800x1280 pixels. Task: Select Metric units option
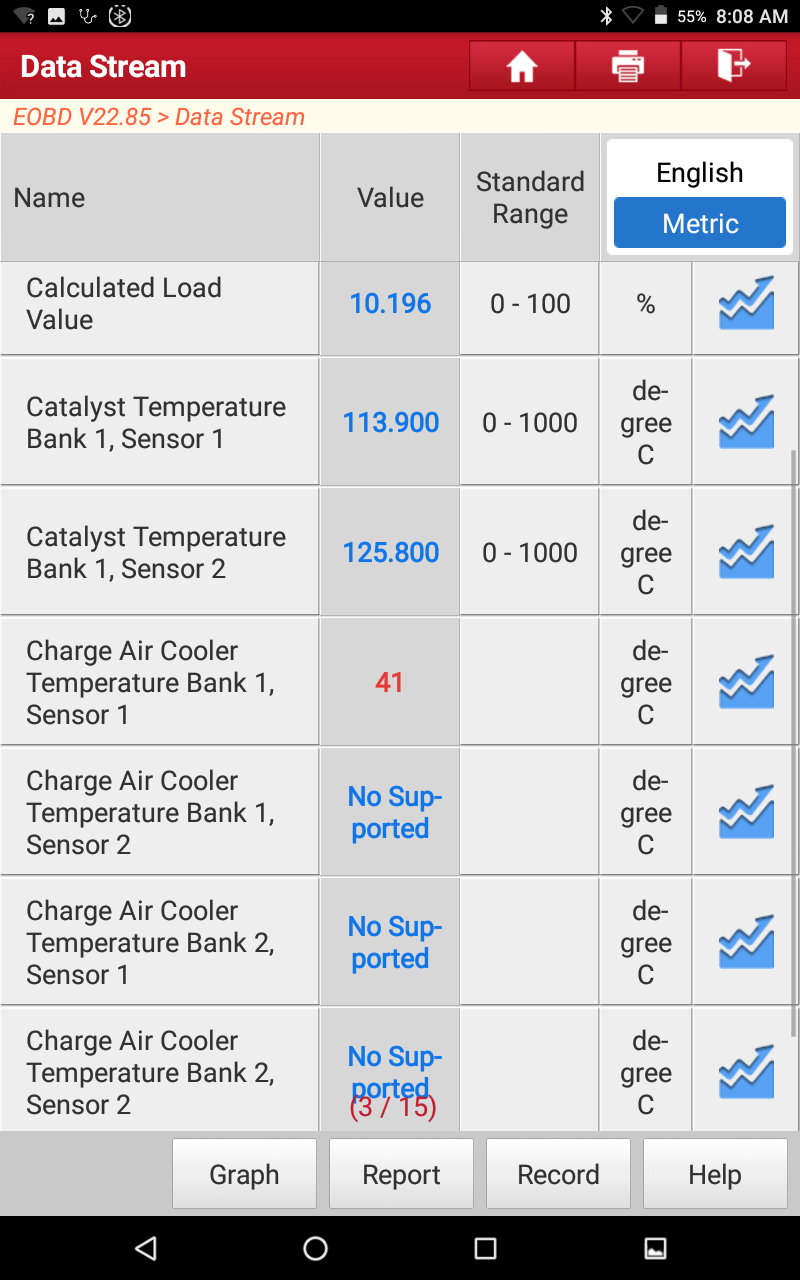(x=700, y=224)
